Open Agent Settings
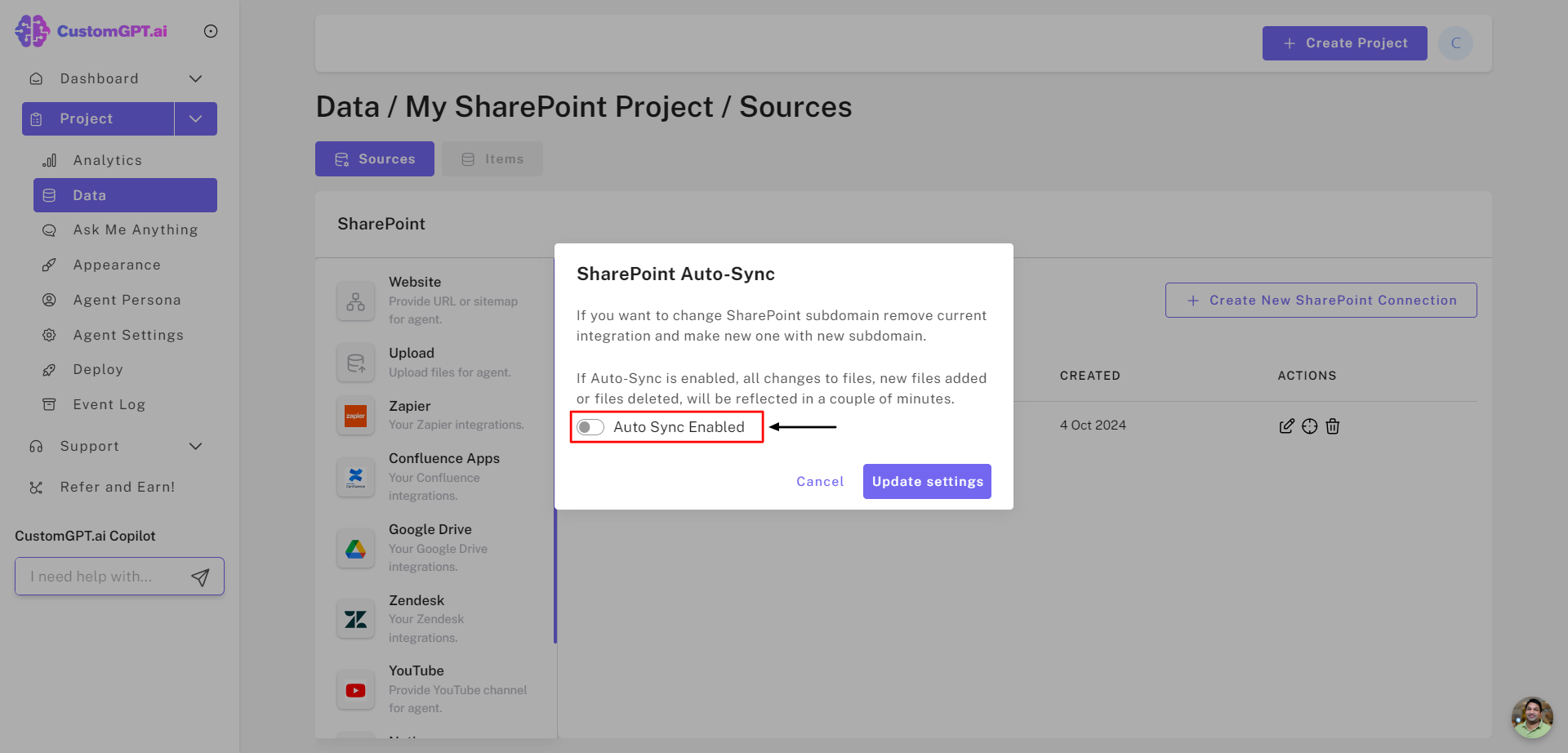This screenshot has height=753, width=1568. 128,335
